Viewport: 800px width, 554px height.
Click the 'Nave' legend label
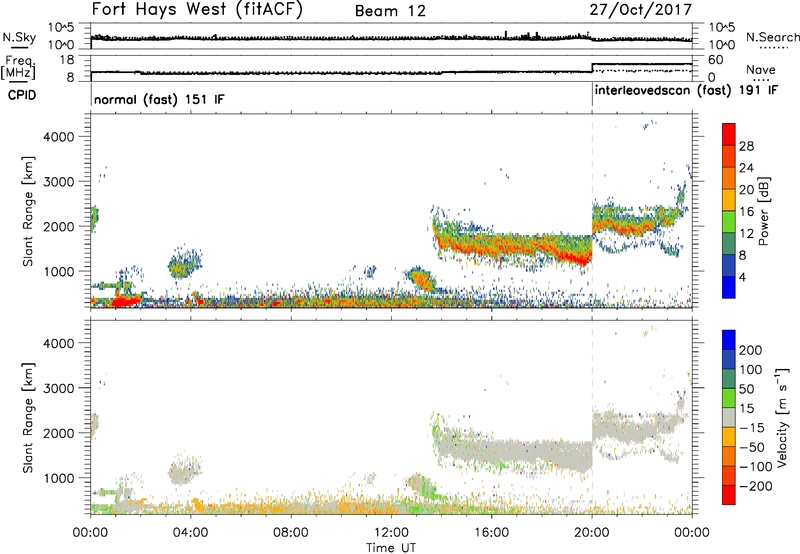(x=761, y=70)
